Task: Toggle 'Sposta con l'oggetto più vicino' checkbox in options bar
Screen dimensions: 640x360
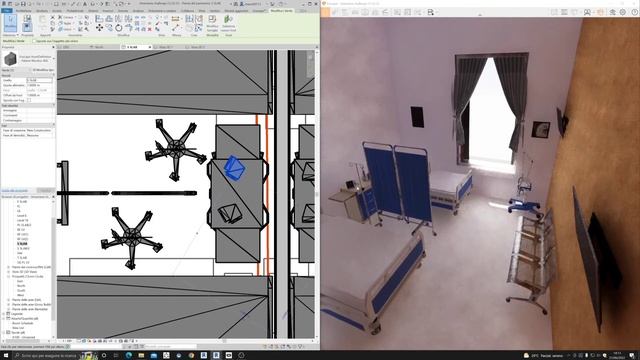Action: [x=34, y=41]
